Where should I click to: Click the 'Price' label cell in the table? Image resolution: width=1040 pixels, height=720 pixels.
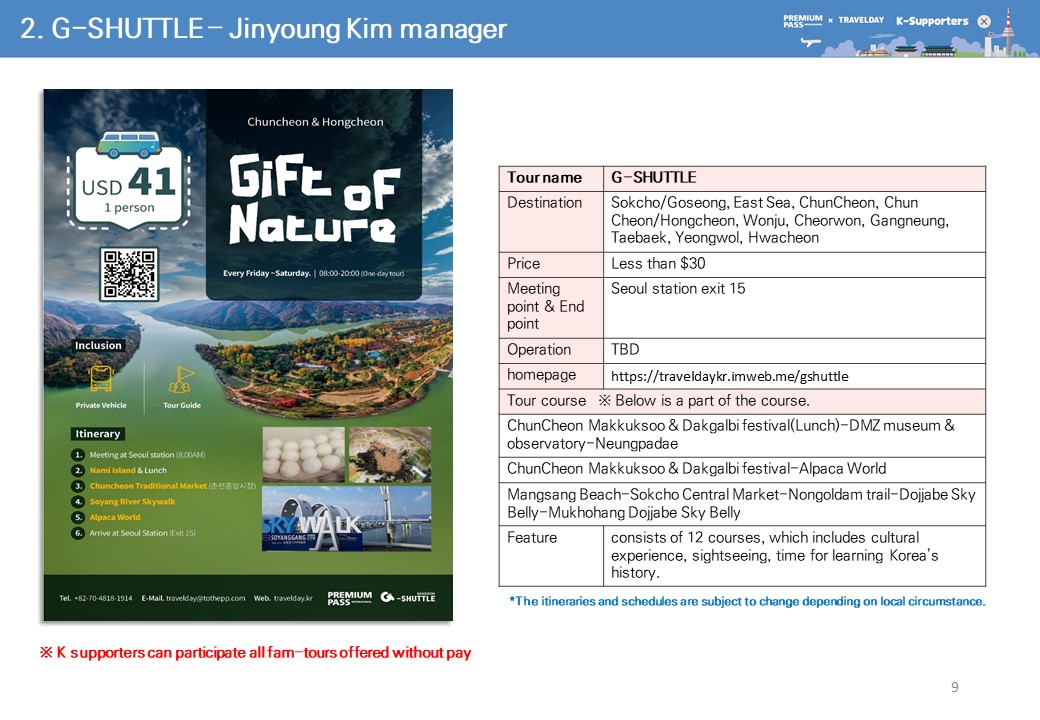pyautogui.click(x=551, y=265)
